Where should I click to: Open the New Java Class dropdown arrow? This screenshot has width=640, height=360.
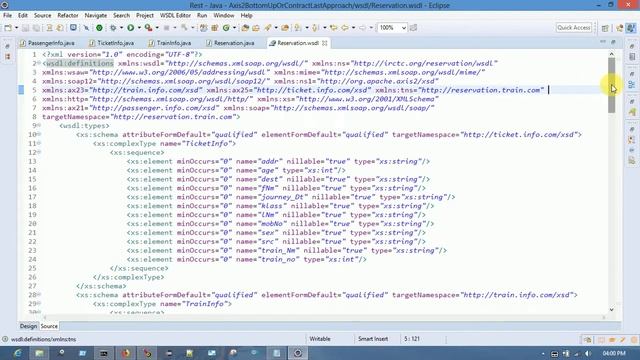[x=234, y=28]
